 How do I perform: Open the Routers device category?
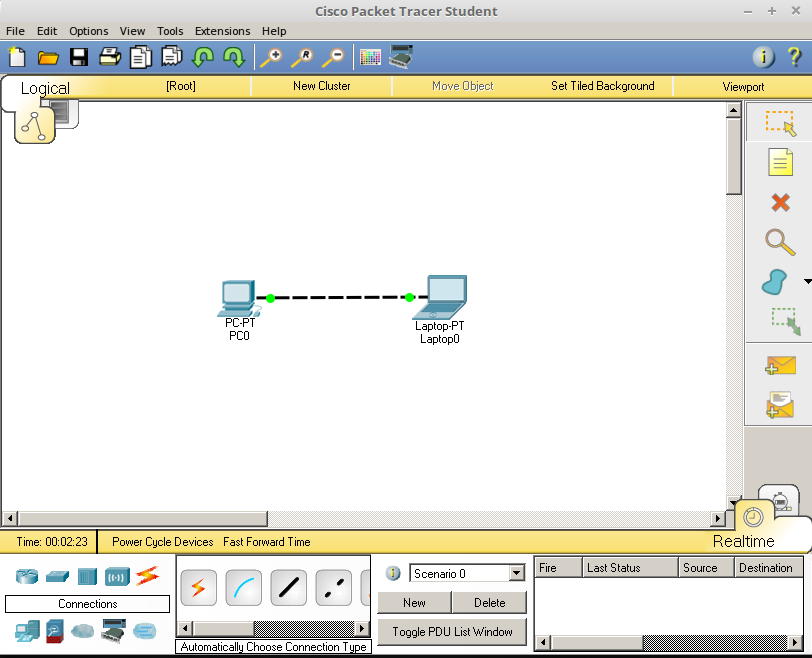25,575
